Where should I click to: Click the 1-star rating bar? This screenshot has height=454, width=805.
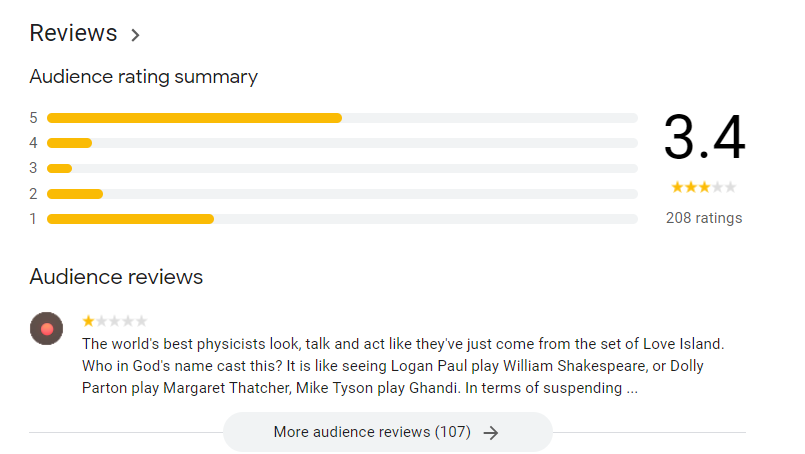point(342,219)
